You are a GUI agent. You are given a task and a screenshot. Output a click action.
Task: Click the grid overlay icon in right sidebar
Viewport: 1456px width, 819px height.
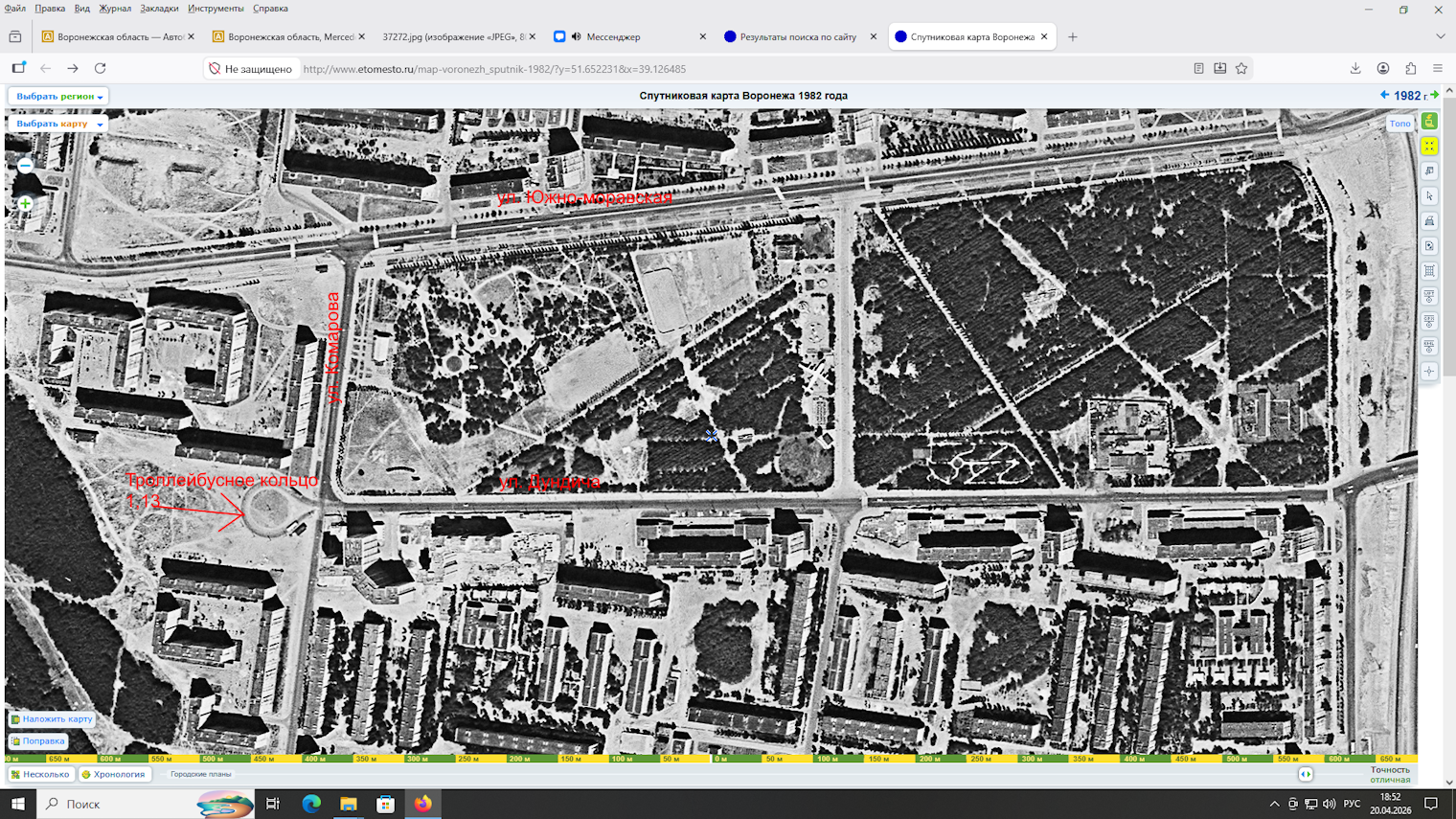pyautogui.click(x=1429, y=271)
